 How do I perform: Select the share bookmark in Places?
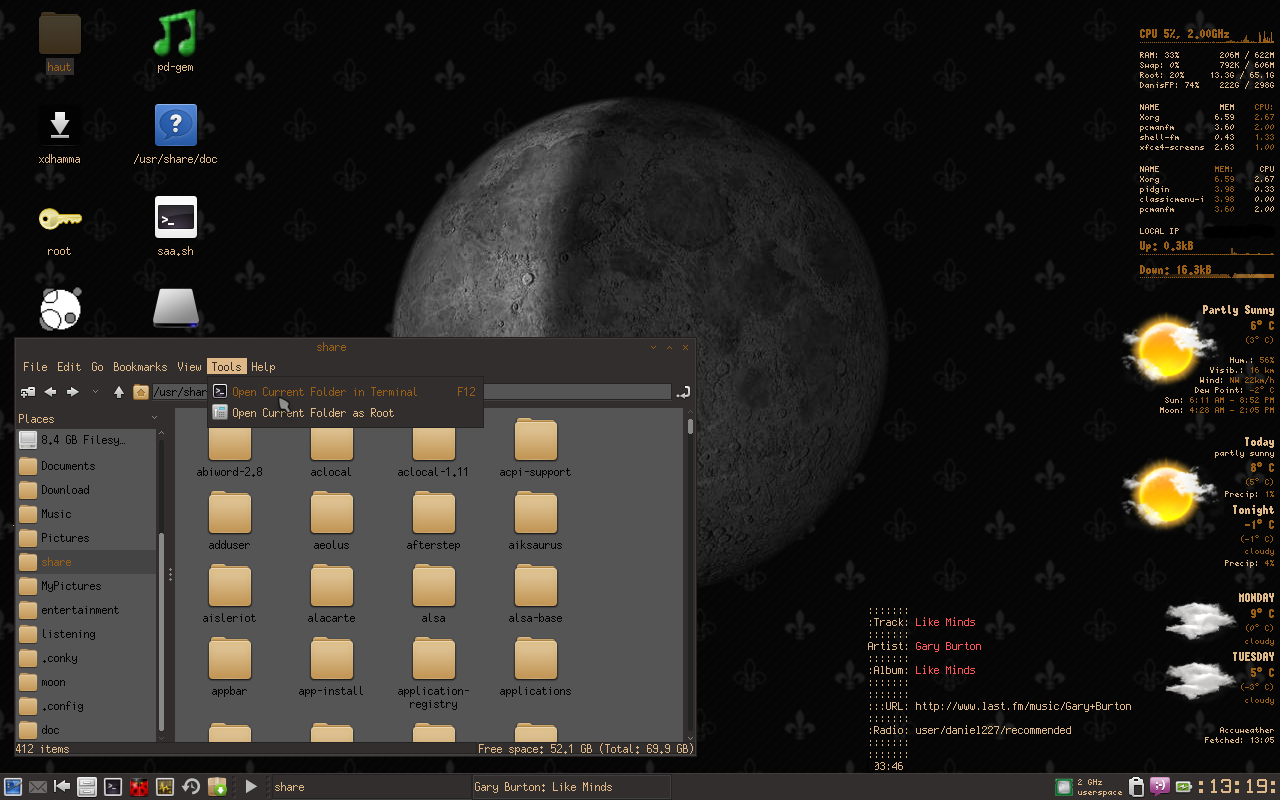click(86, 562)
